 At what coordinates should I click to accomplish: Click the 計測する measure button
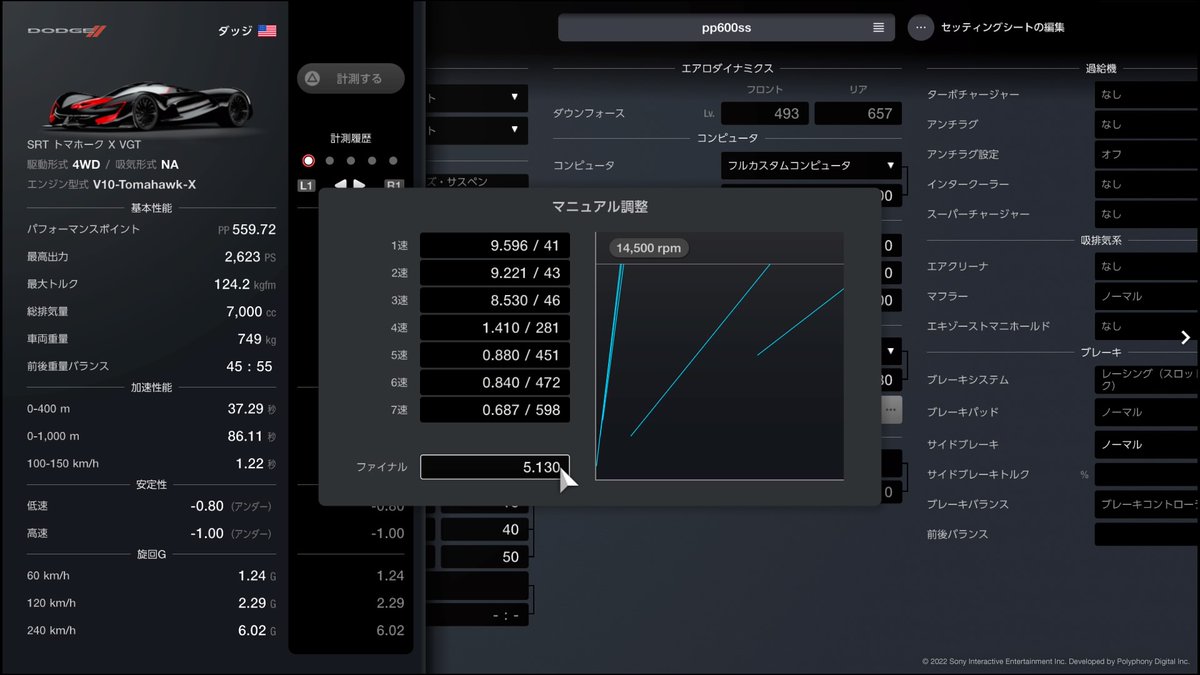[x=350, y=78]
